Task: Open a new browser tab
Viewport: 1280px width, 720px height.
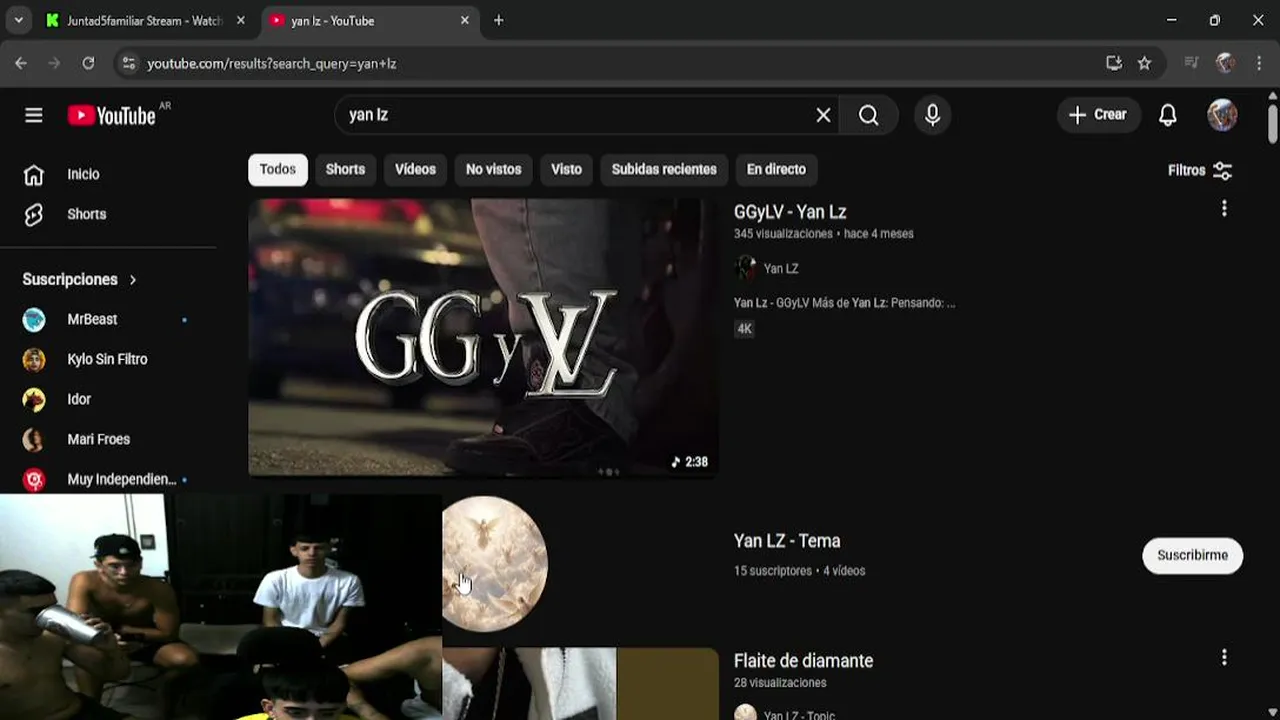Action: tap(499, 20)
